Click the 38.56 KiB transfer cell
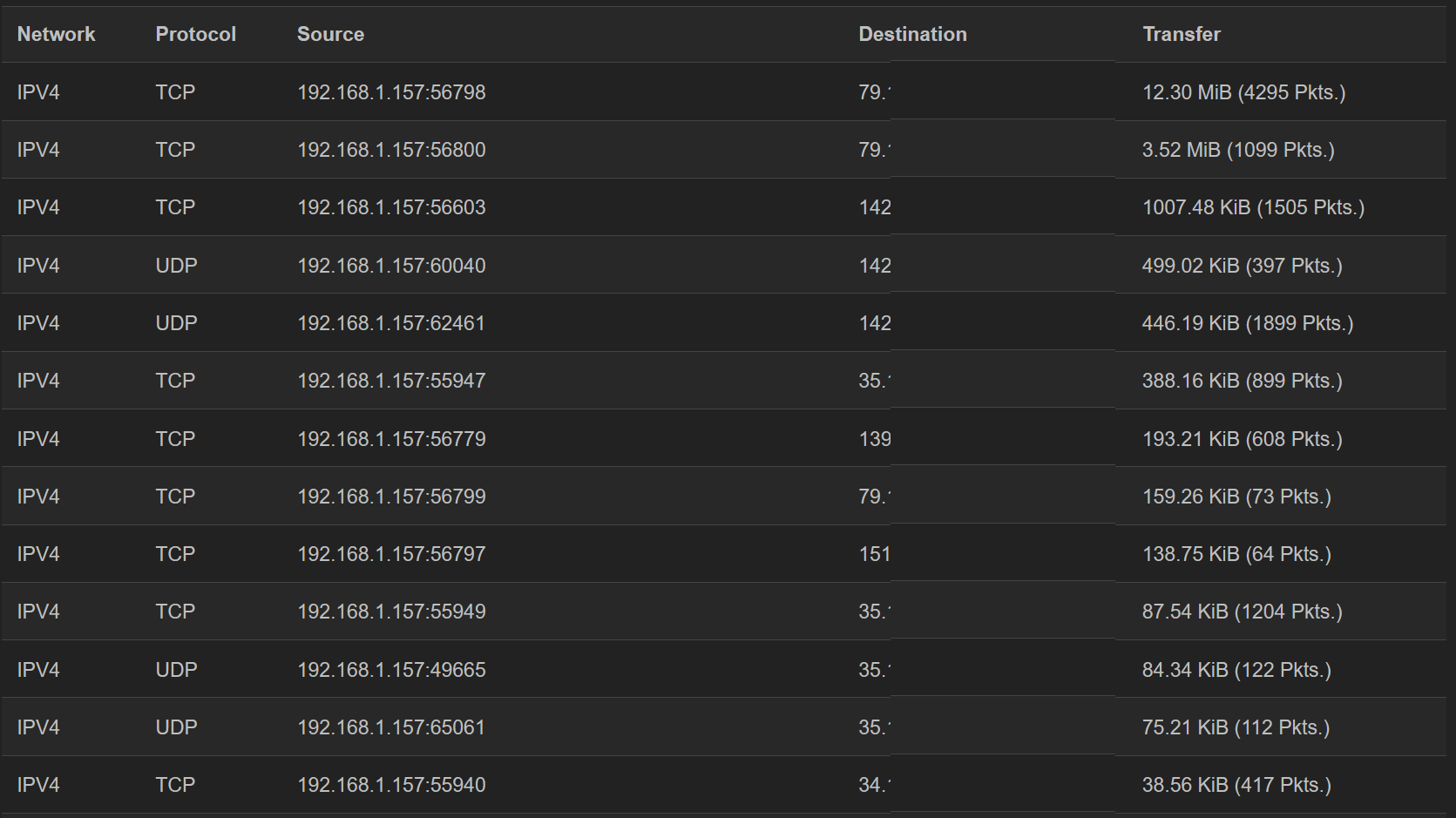1456x818 pixels. point(1236,785)
